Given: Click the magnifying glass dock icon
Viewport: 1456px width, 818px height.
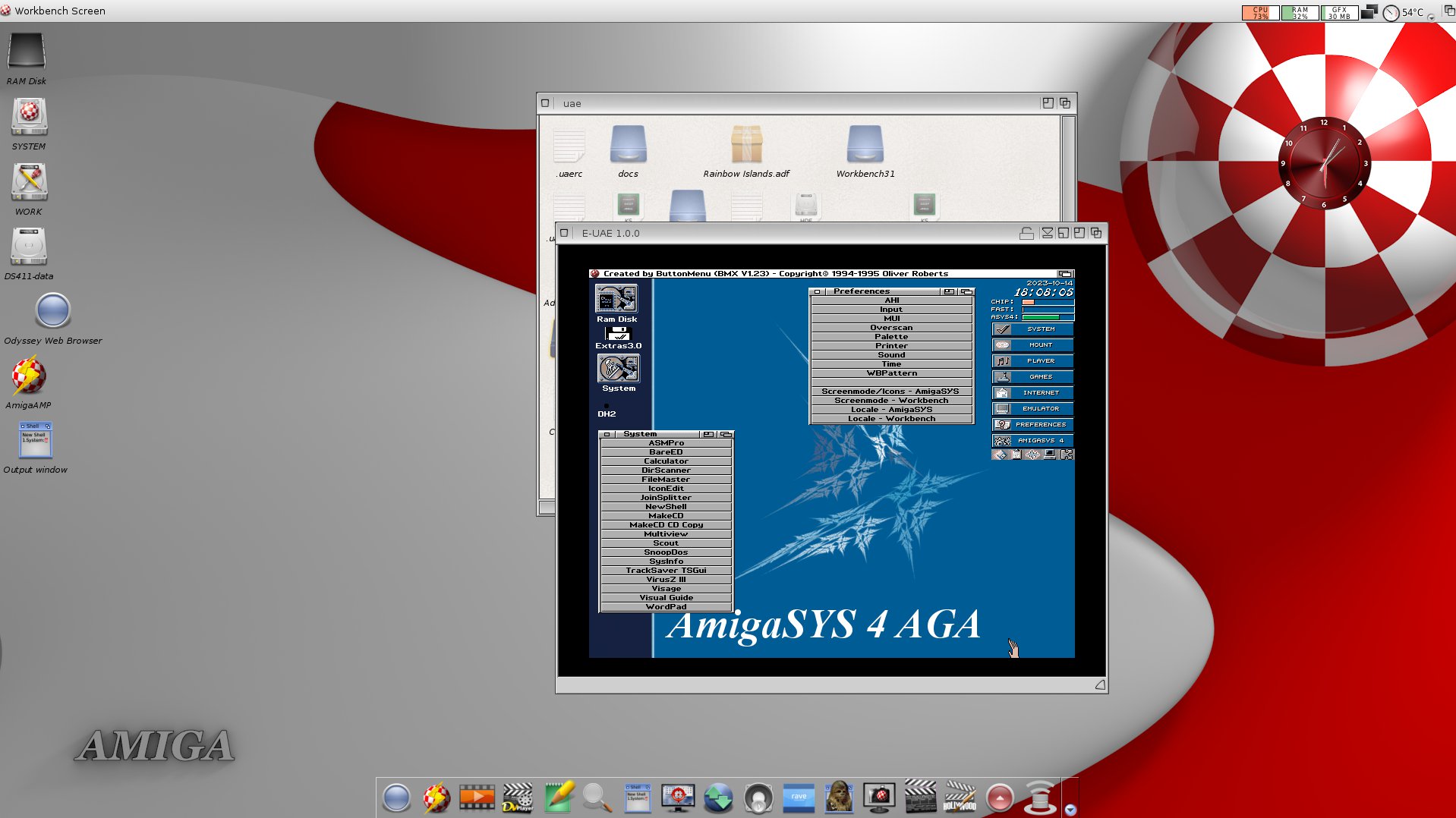Looking at the screenshot, I should 597,798.
